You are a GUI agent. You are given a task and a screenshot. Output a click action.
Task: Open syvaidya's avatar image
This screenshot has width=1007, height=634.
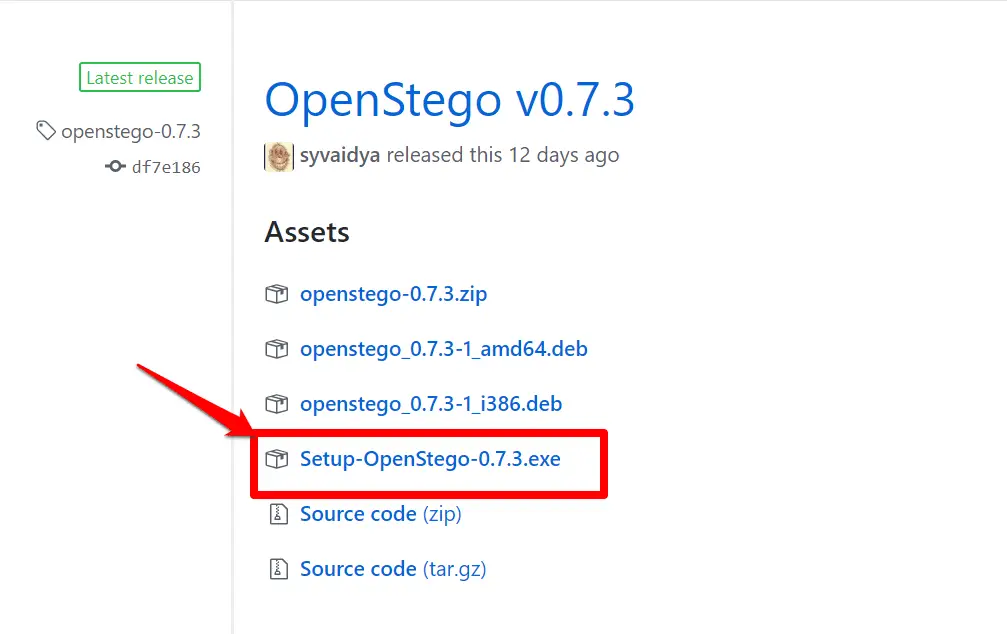point(279,157)
